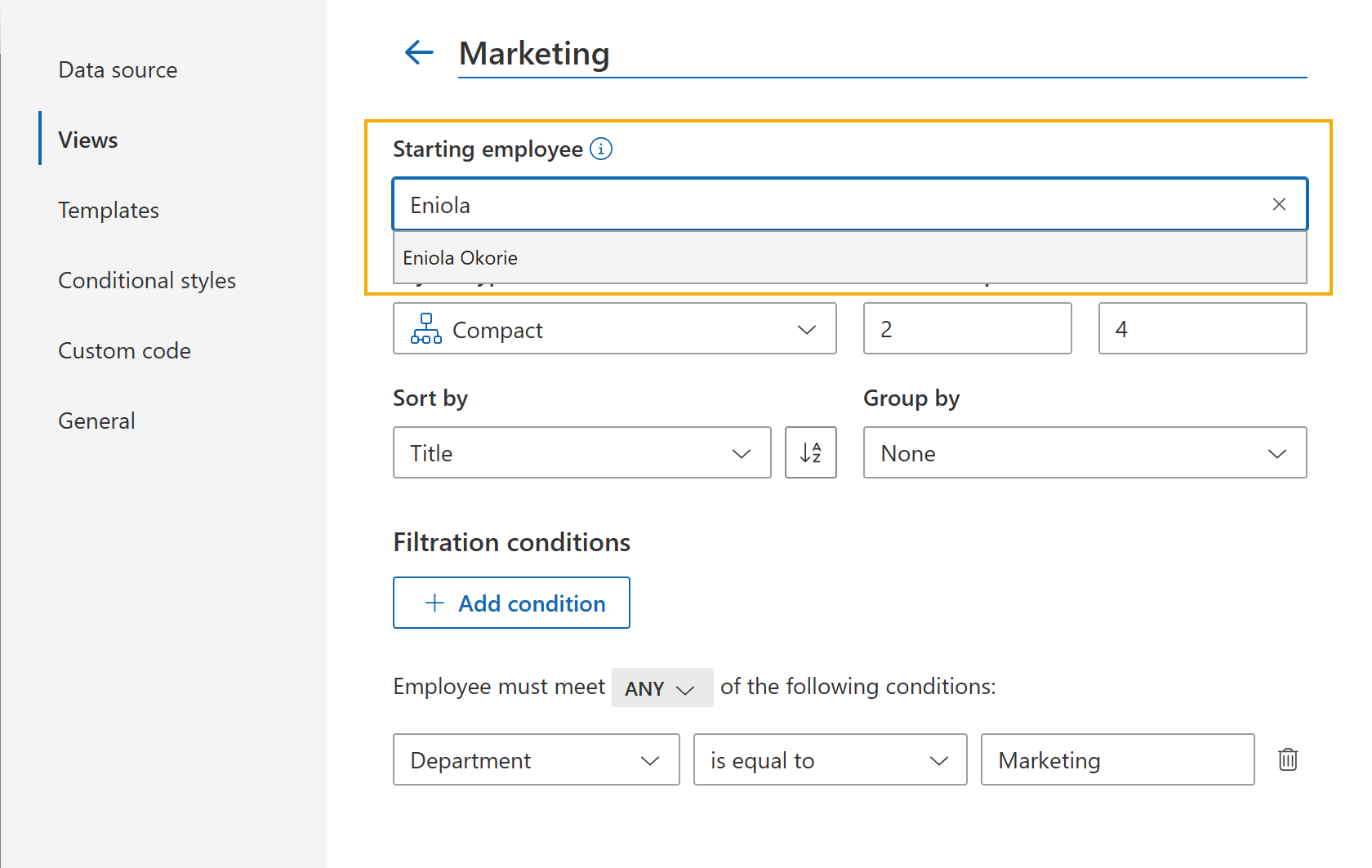This screenshot has width=1372, height=868.
Task: Open the Group by None dropdown
Action: pos(1085,452)
